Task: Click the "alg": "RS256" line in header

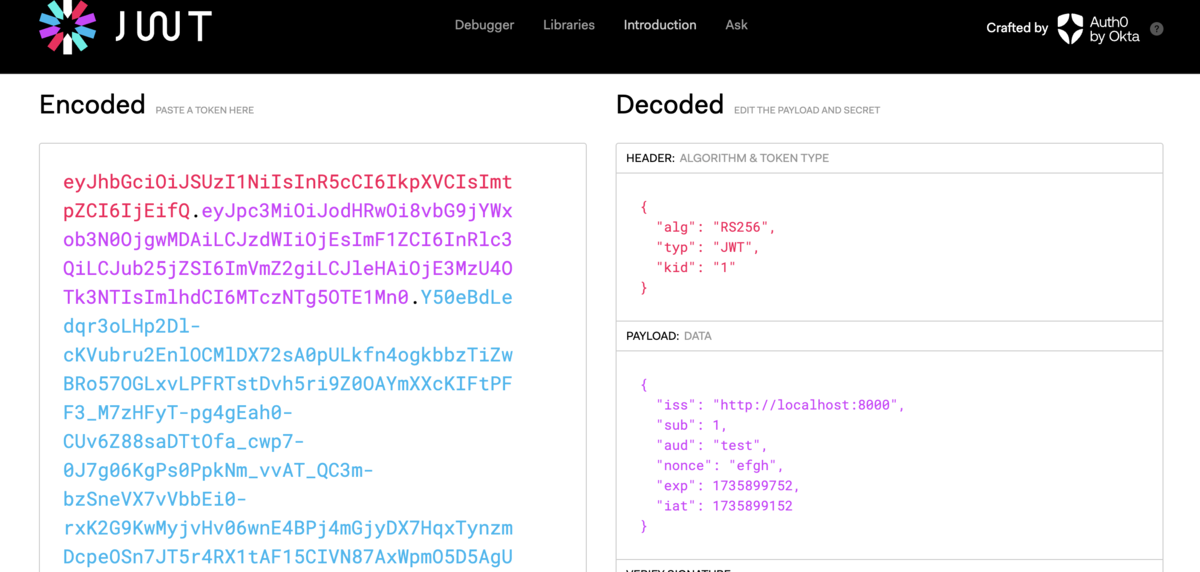Action: (716, 227)
